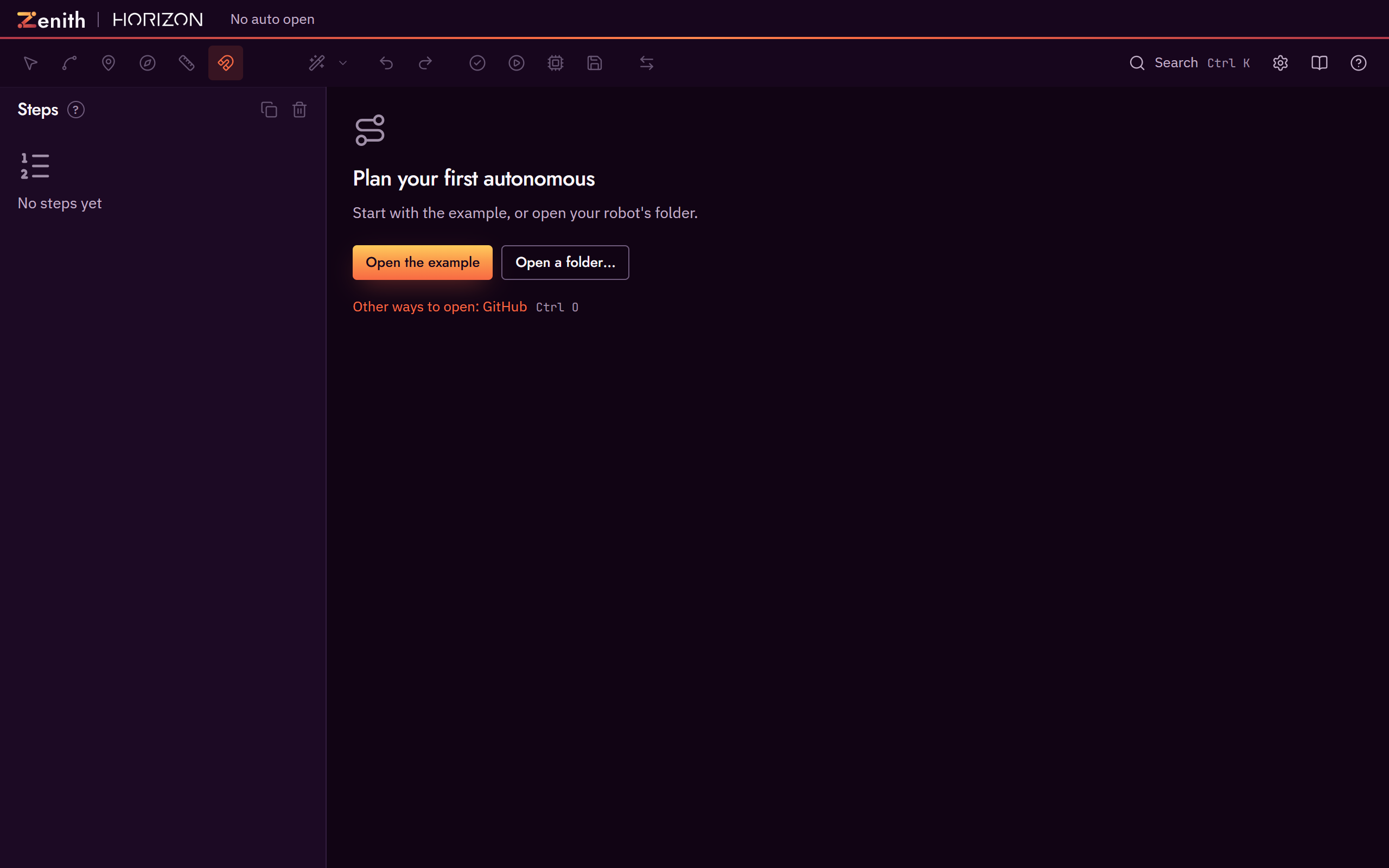Open the help question mark in toolbar

coord(1359,63)
